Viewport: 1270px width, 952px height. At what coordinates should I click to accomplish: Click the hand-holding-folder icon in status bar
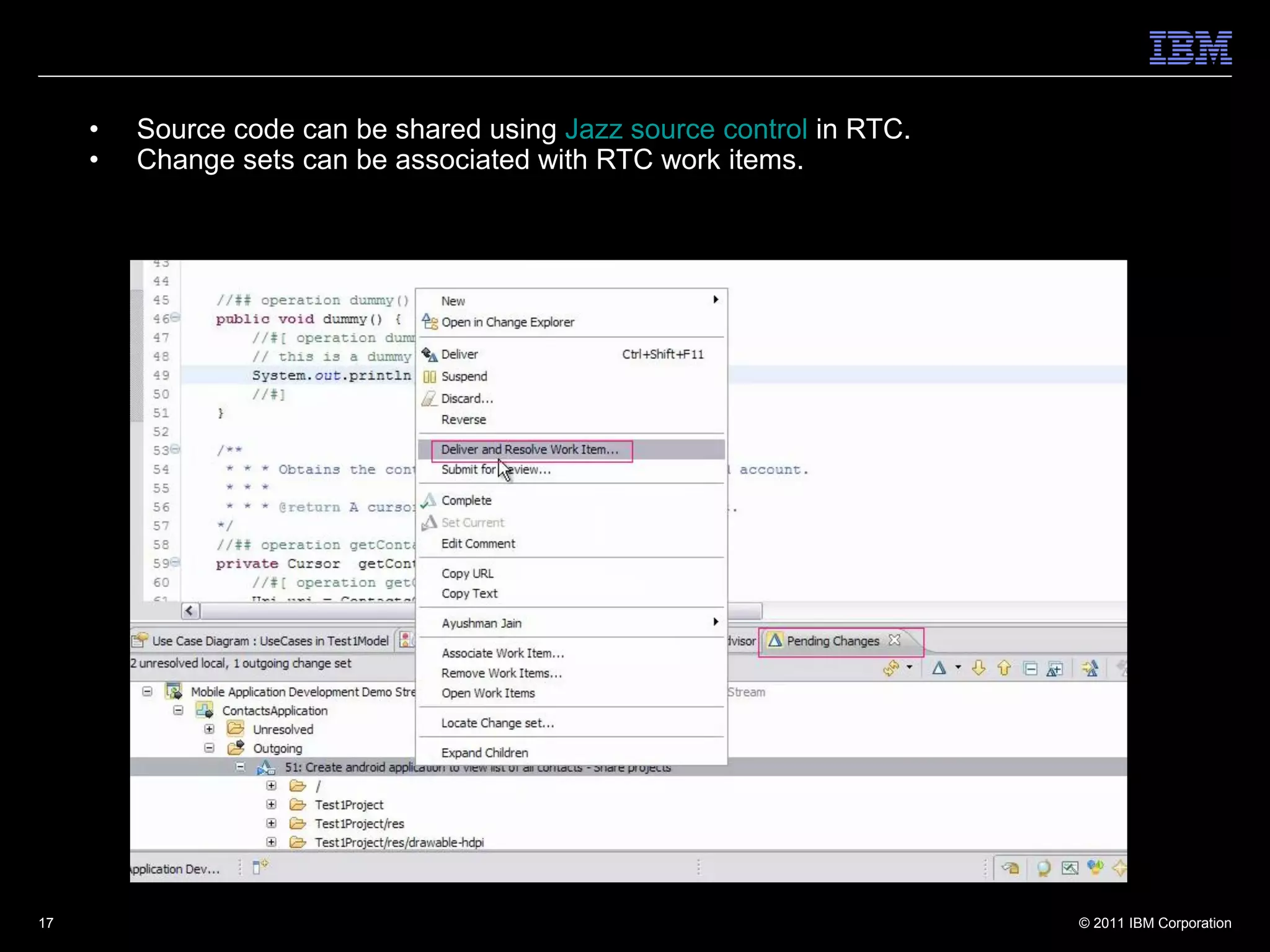coord(1011,868)
